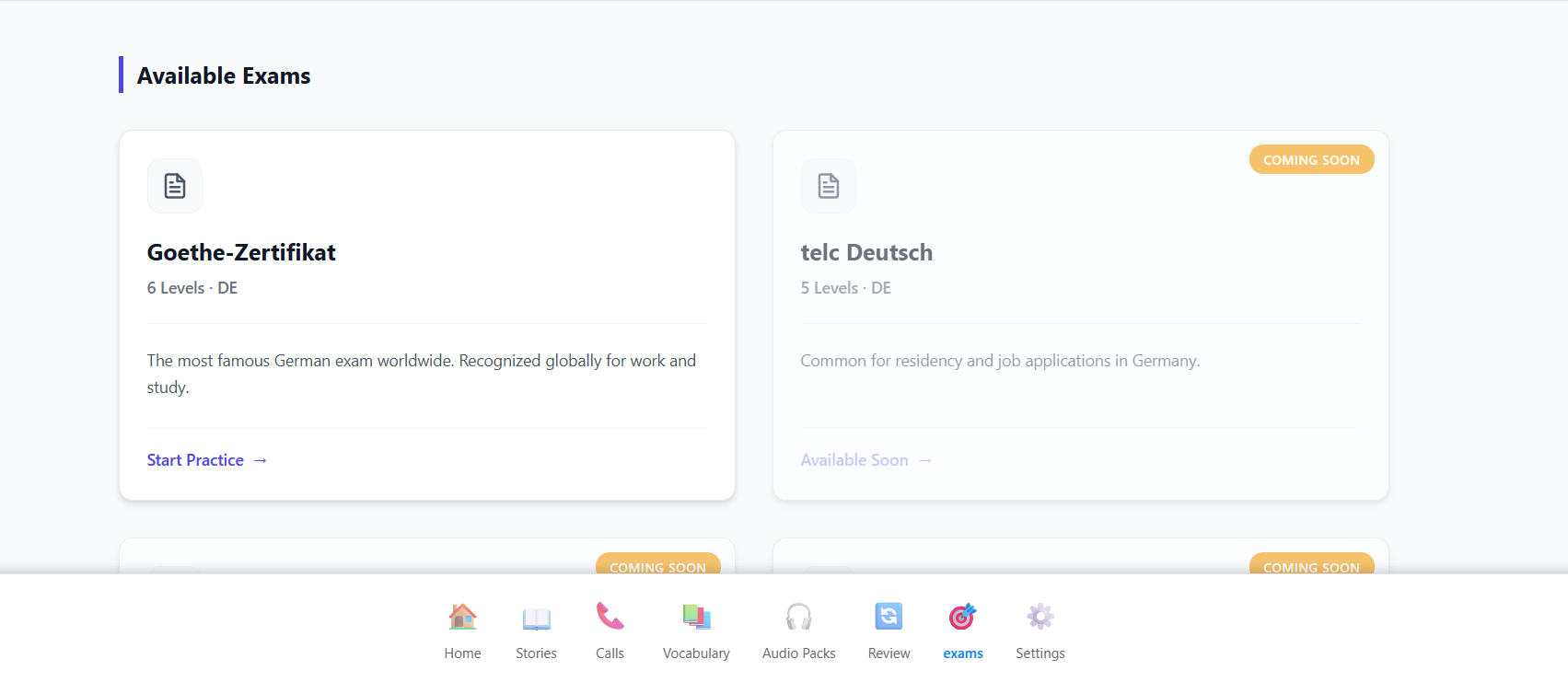Open the Goethe-Zertifikat card title
This screenshot has height=682, width=1568.
(241, 252)
